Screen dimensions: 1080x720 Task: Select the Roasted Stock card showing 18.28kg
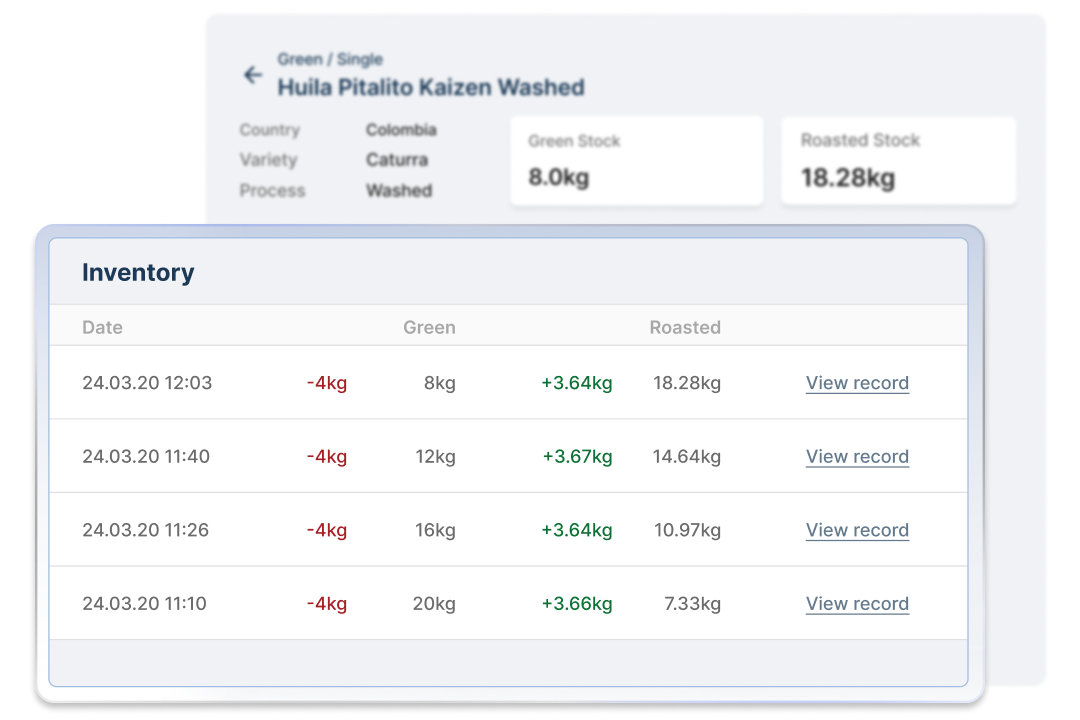(897, 160)
